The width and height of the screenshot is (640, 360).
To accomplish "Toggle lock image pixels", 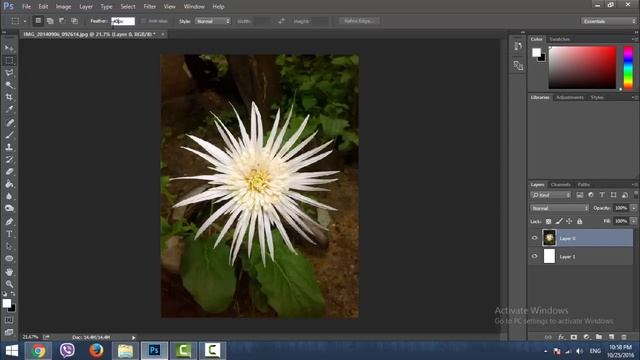I will tap(559, 221).
